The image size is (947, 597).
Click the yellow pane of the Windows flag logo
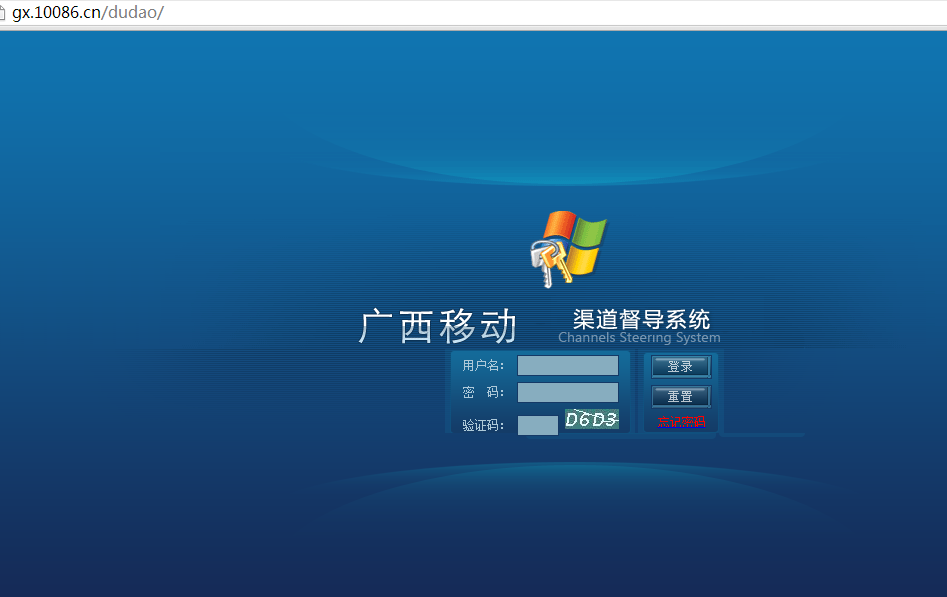tap(583, 260)
